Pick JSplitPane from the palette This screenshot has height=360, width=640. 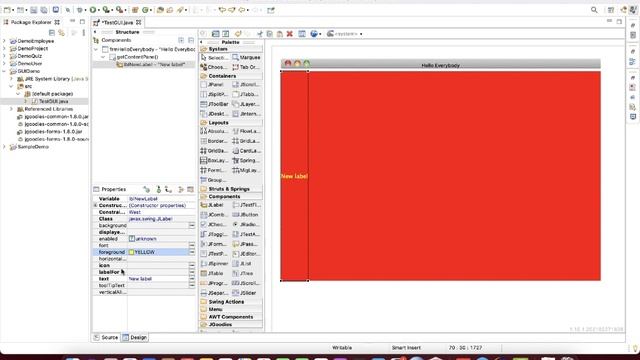coord(215,94)
